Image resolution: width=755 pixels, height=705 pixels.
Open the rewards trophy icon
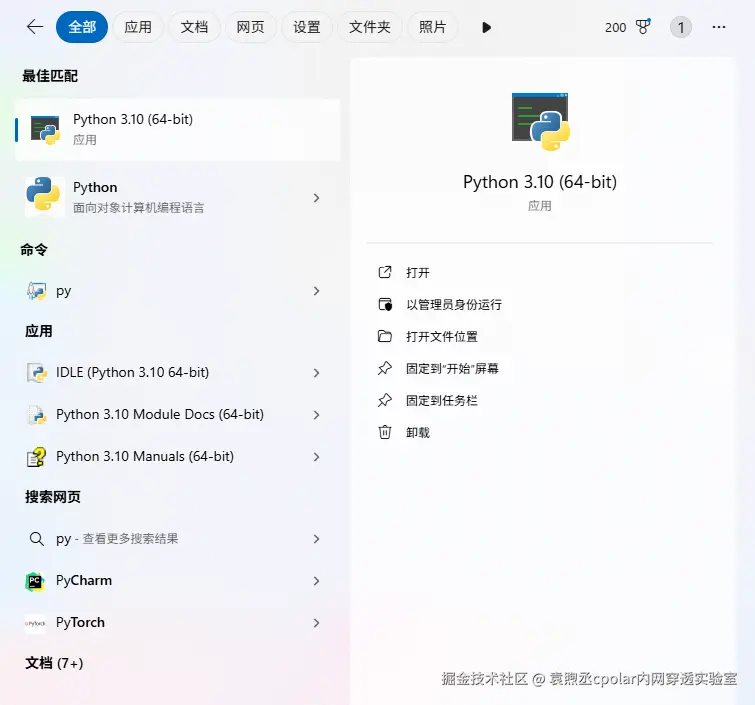point(643,27)
